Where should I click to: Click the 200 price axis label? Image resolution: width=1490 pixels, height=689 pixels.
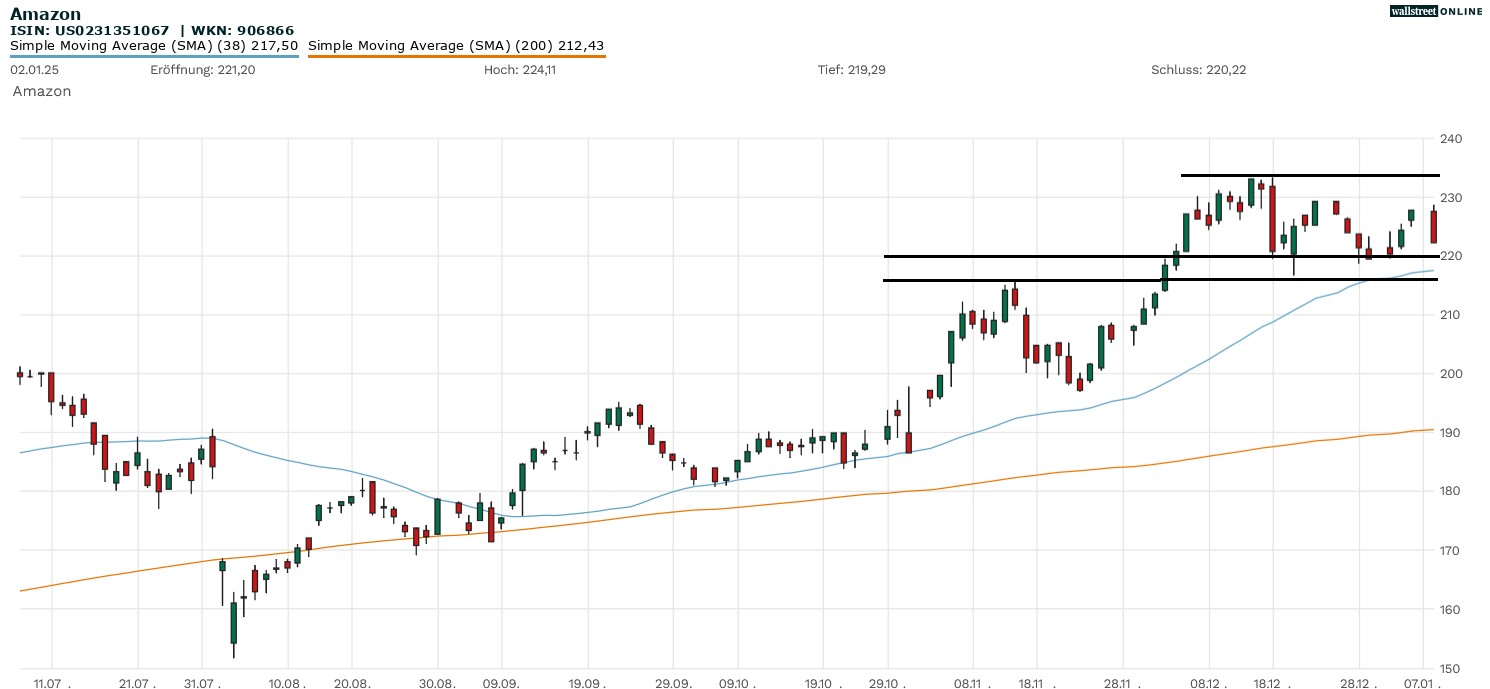click(1450, 374)
